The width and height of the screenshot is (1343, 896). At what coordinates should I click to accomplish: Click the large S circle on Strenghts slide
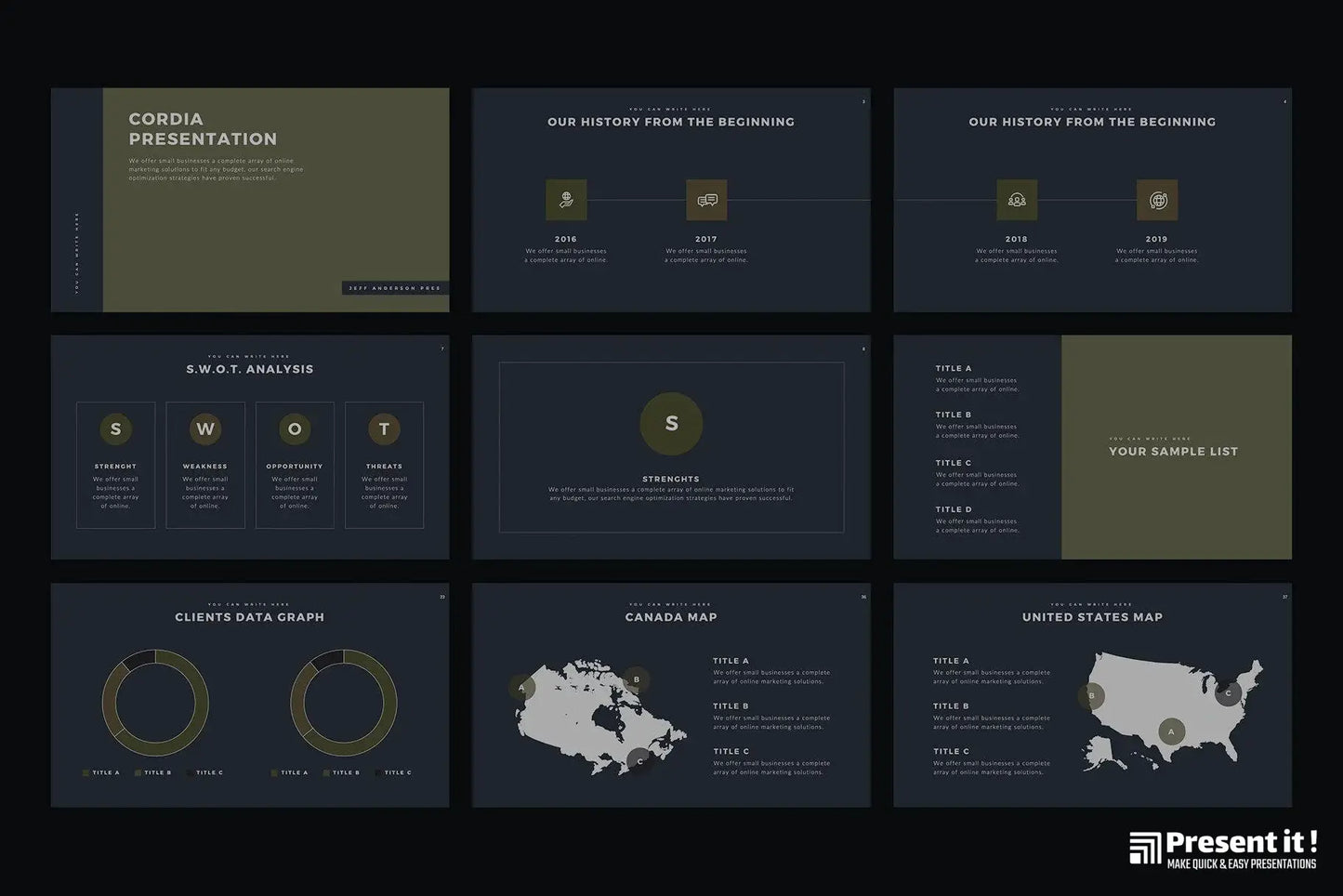(x=671, y=424)
